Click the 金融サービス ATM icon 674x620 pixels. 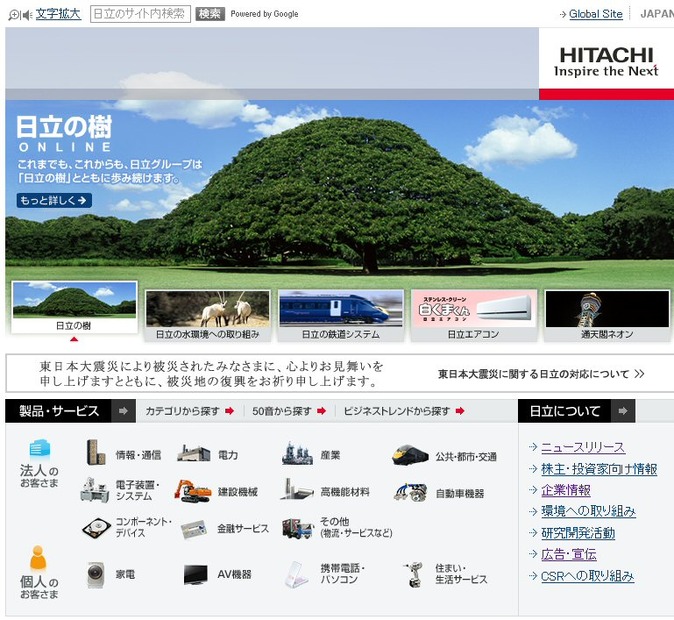194,529
